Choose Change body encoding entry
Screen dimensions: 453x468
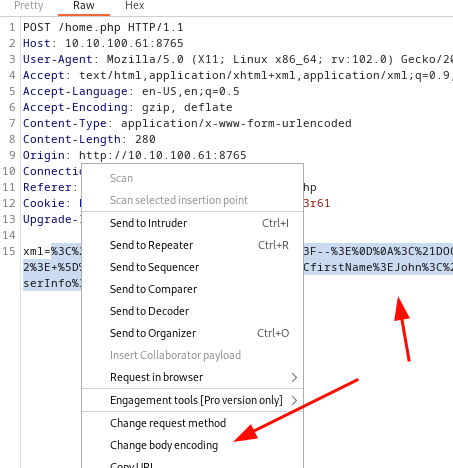[x=192, y=445]
